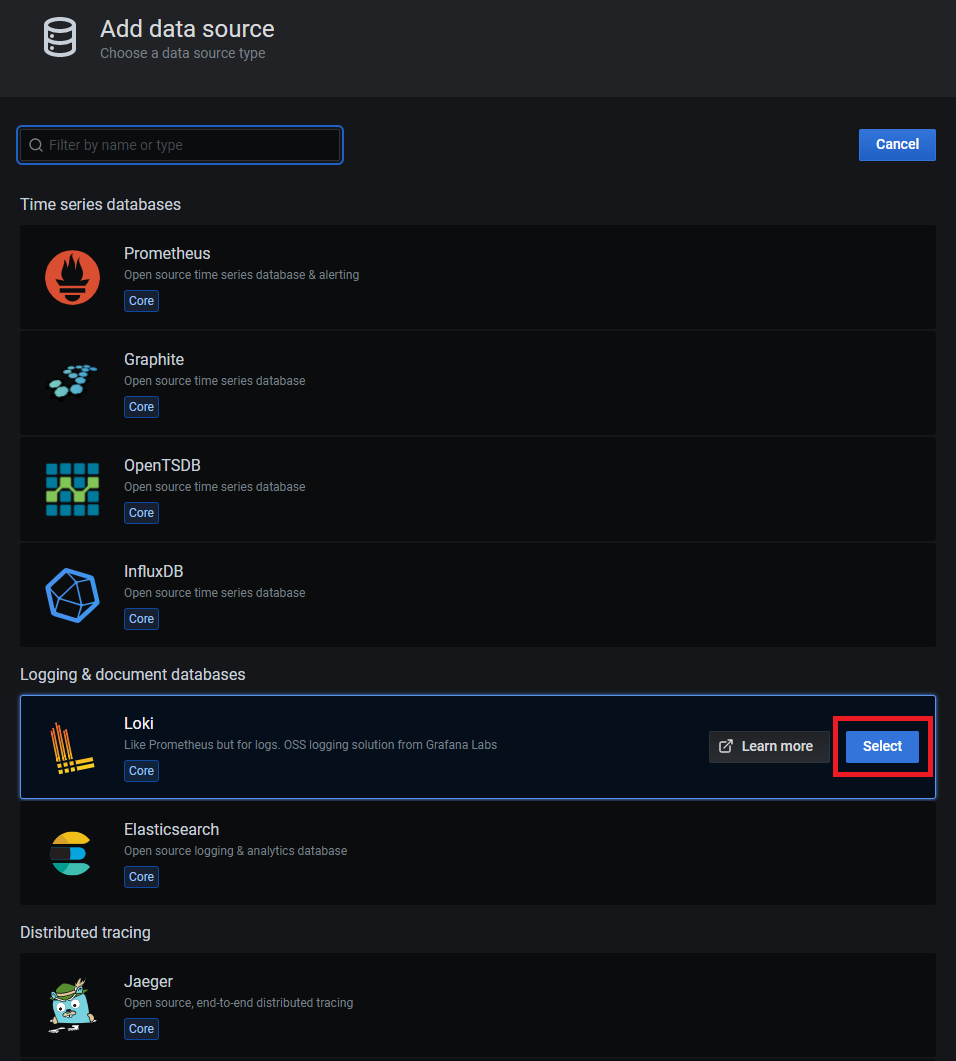Click the Prometheus flame logo icon

72,277
